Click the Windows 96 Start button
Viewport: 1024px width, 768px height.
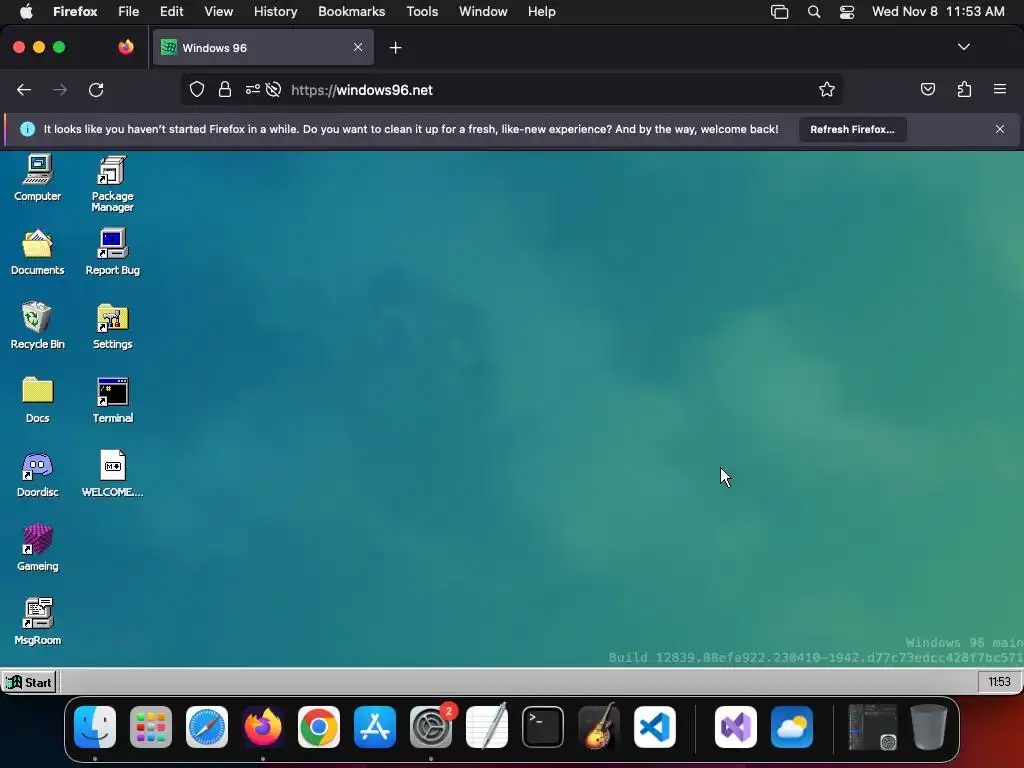(x=29, y=682)
